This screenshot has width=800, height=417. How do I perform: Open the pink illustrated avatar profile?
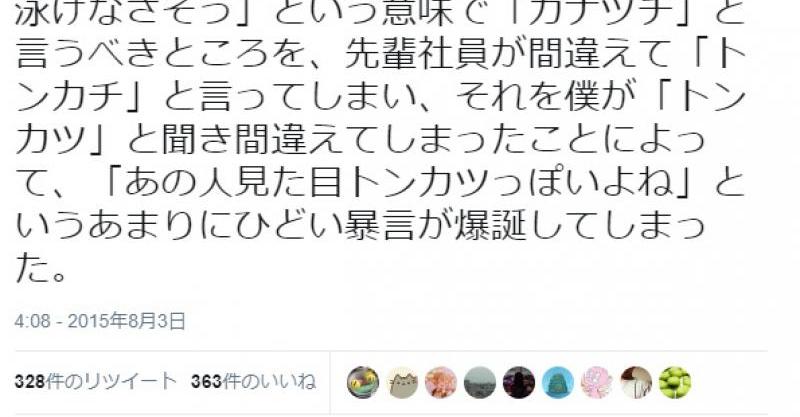(596, 382)
